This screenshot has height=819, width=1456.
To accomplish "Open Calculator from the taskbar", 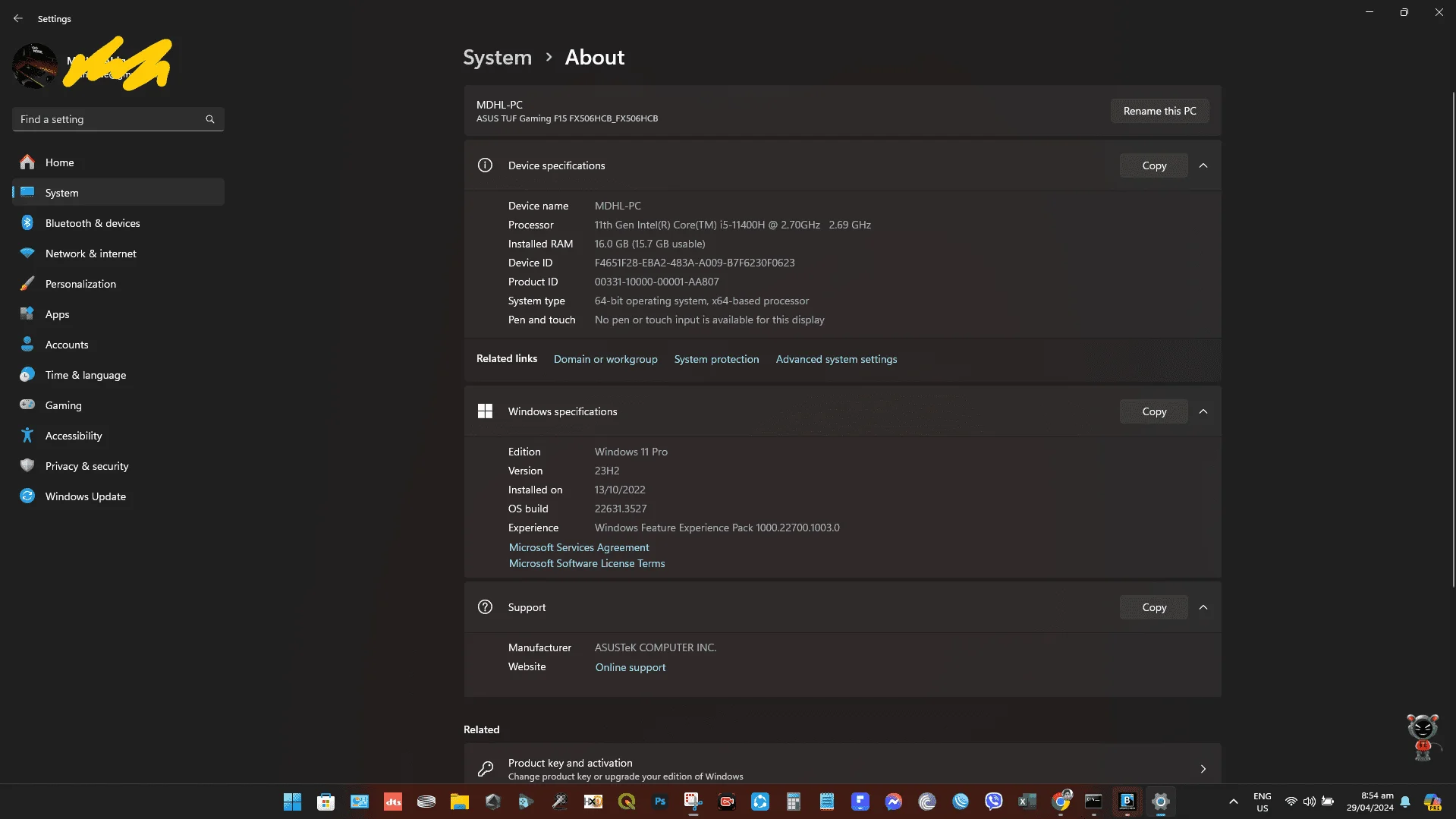I will [793, 802].
